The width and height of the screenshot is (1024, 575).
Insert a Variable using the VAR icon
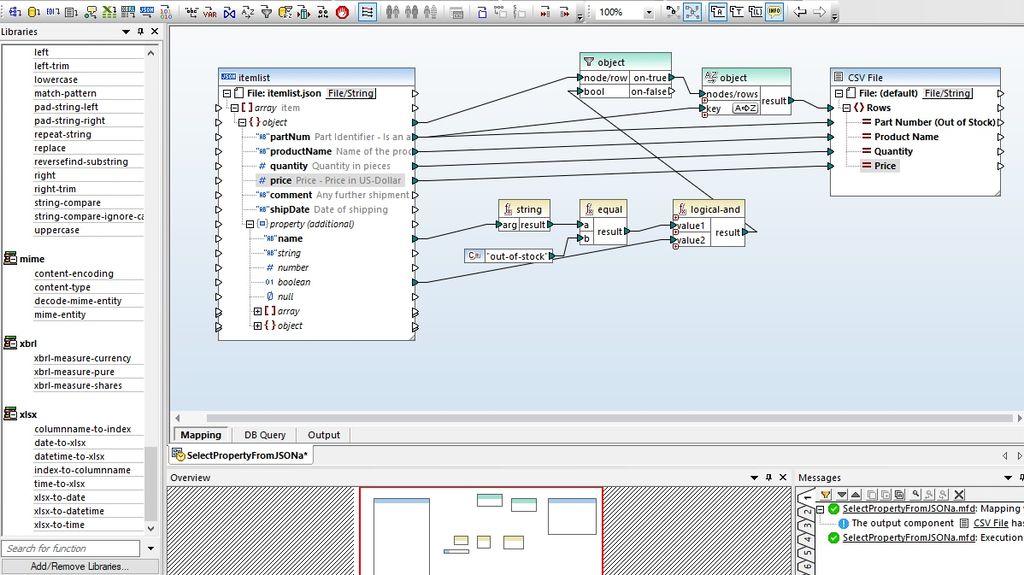210,13
